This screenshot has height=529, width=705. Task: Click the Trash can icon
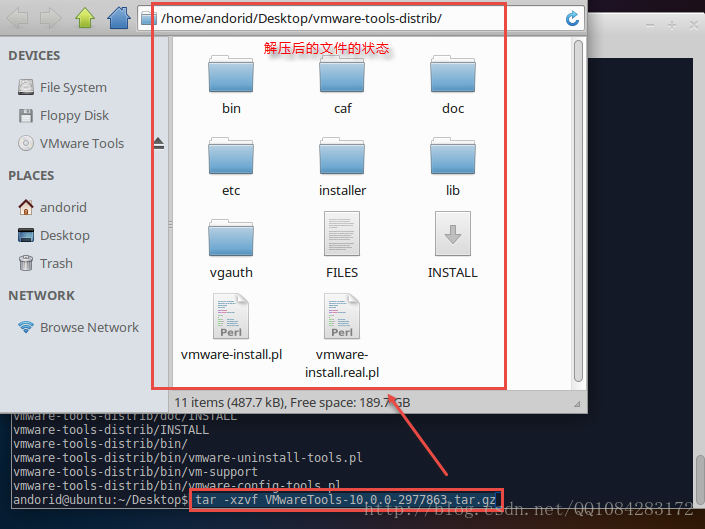[26, 263]
